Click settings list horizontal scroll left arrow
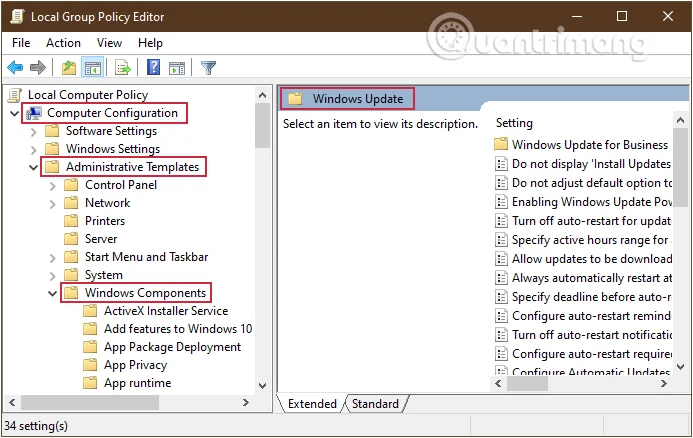The height and width of the screenshot is (438, 693). (498, 383)
